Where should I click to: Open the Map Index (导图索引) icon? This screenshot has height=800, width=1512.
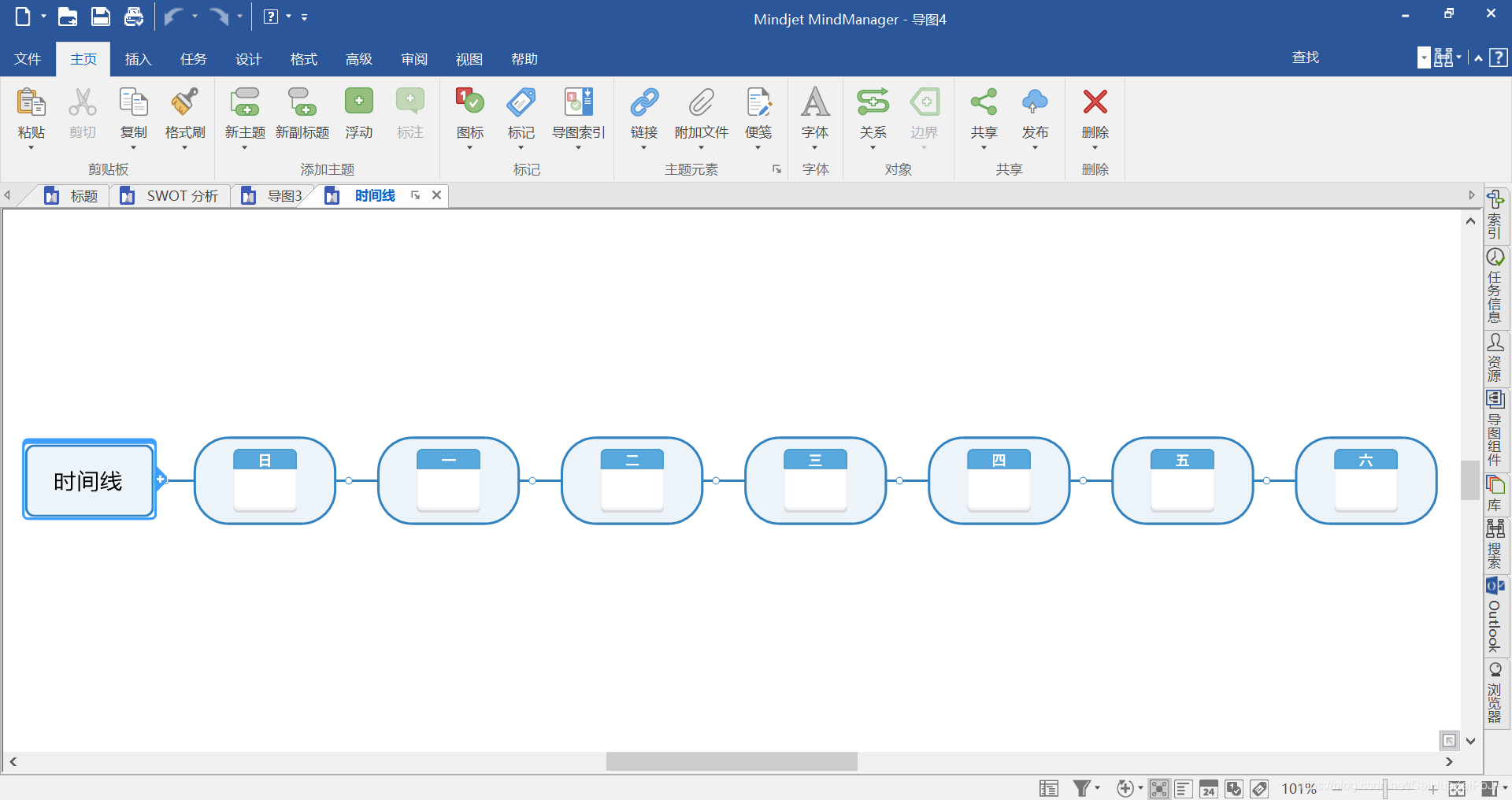[578, 102]
